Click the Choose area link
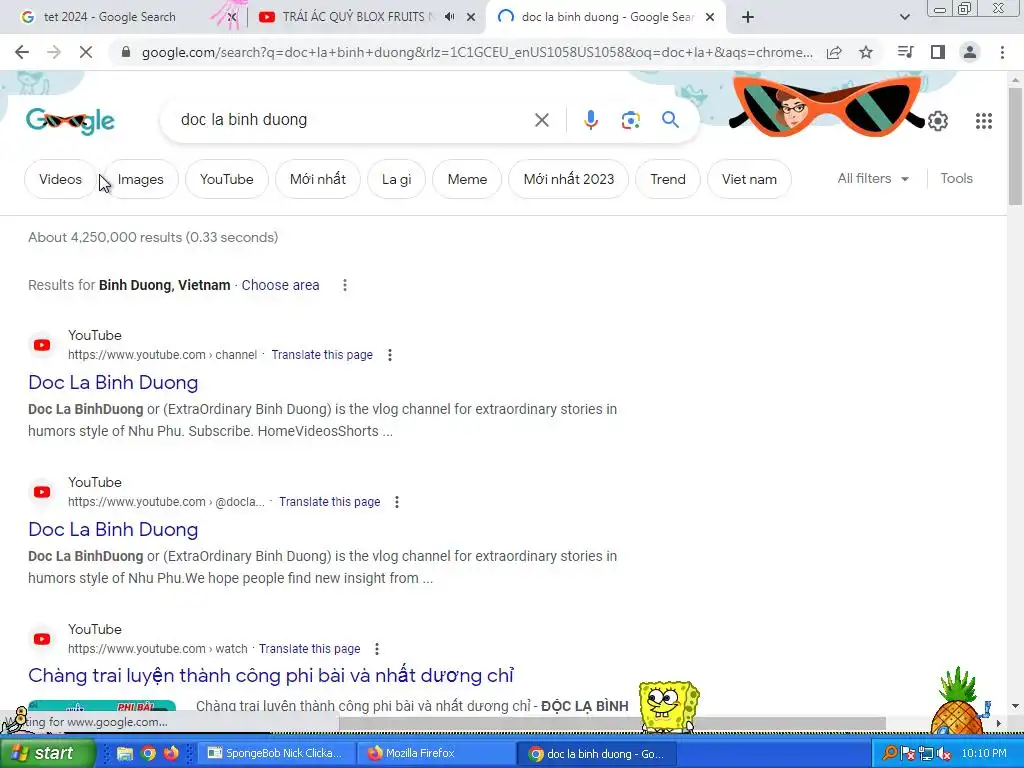This screenshot has width=1024, height=768. pyautogui.click(x=280, y=285)
